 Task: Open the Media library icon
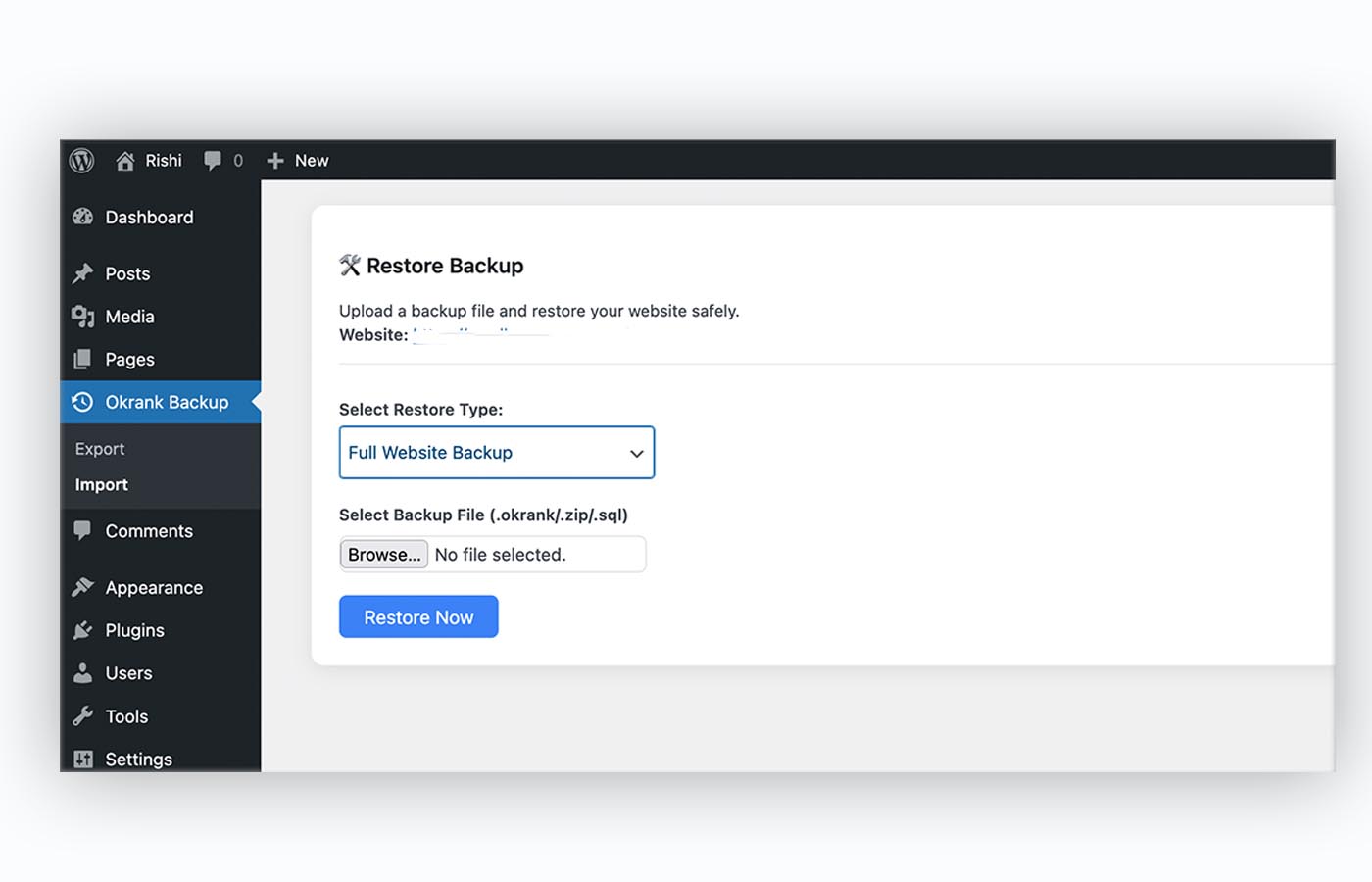click(83, 316)
